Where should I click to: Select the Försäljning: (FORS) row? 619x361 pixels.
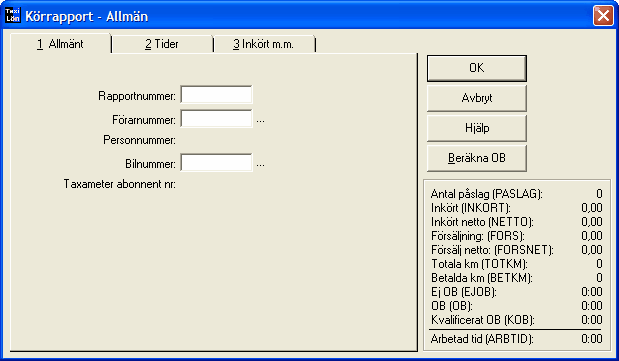pos(517,236)
